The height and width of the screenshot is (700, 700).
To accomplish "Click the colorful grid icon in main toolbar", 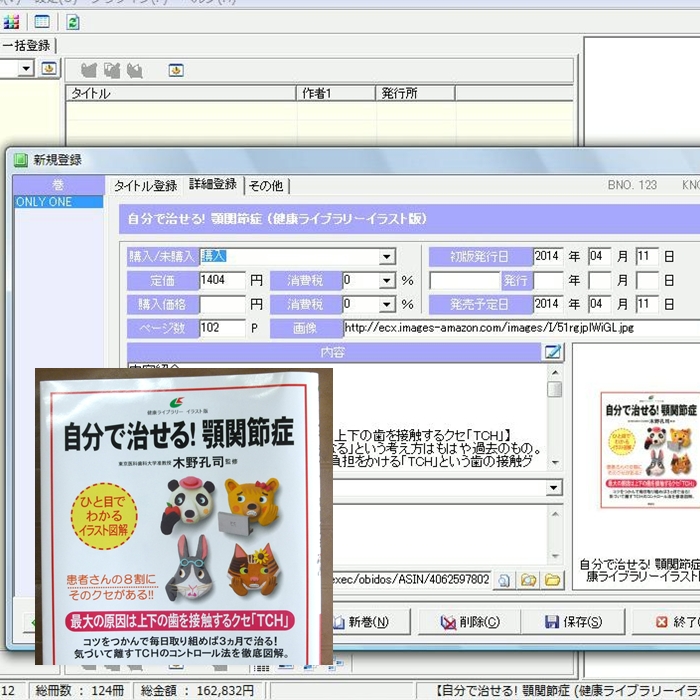I will 11,21.
